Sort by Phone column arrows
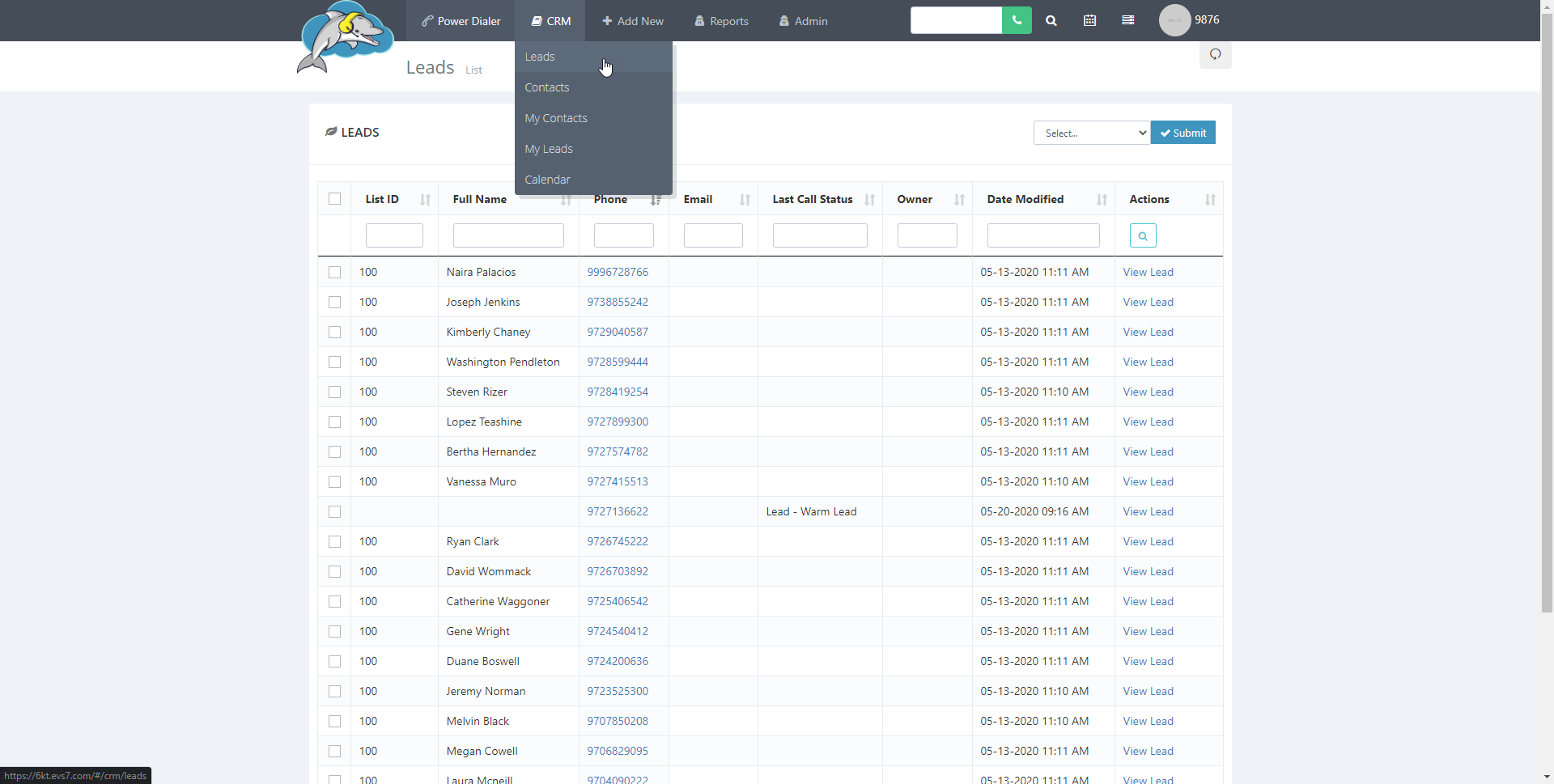The height and width of the screenshot is (784, 1554). [x=656, y=200]
